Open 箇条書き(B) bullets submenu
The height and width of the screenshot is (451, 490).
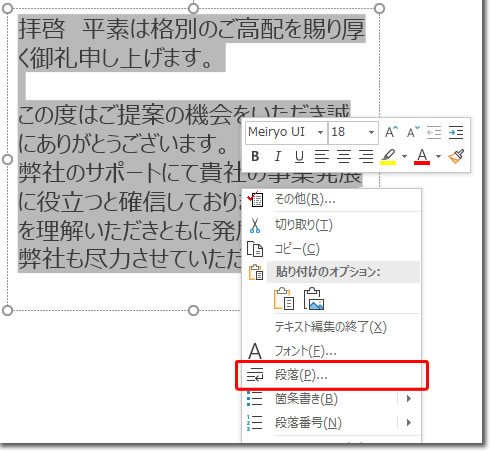click(331, 399)
